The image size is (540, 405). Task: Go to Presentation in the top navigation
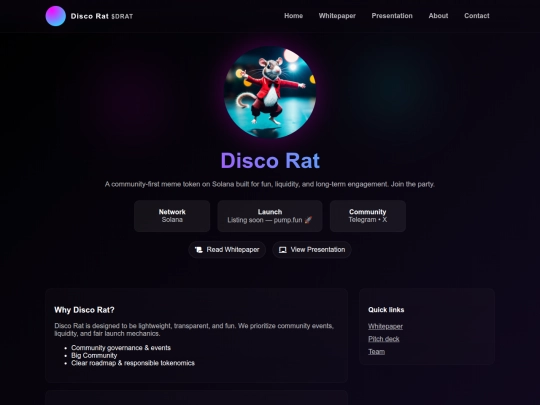click(392, 16)
